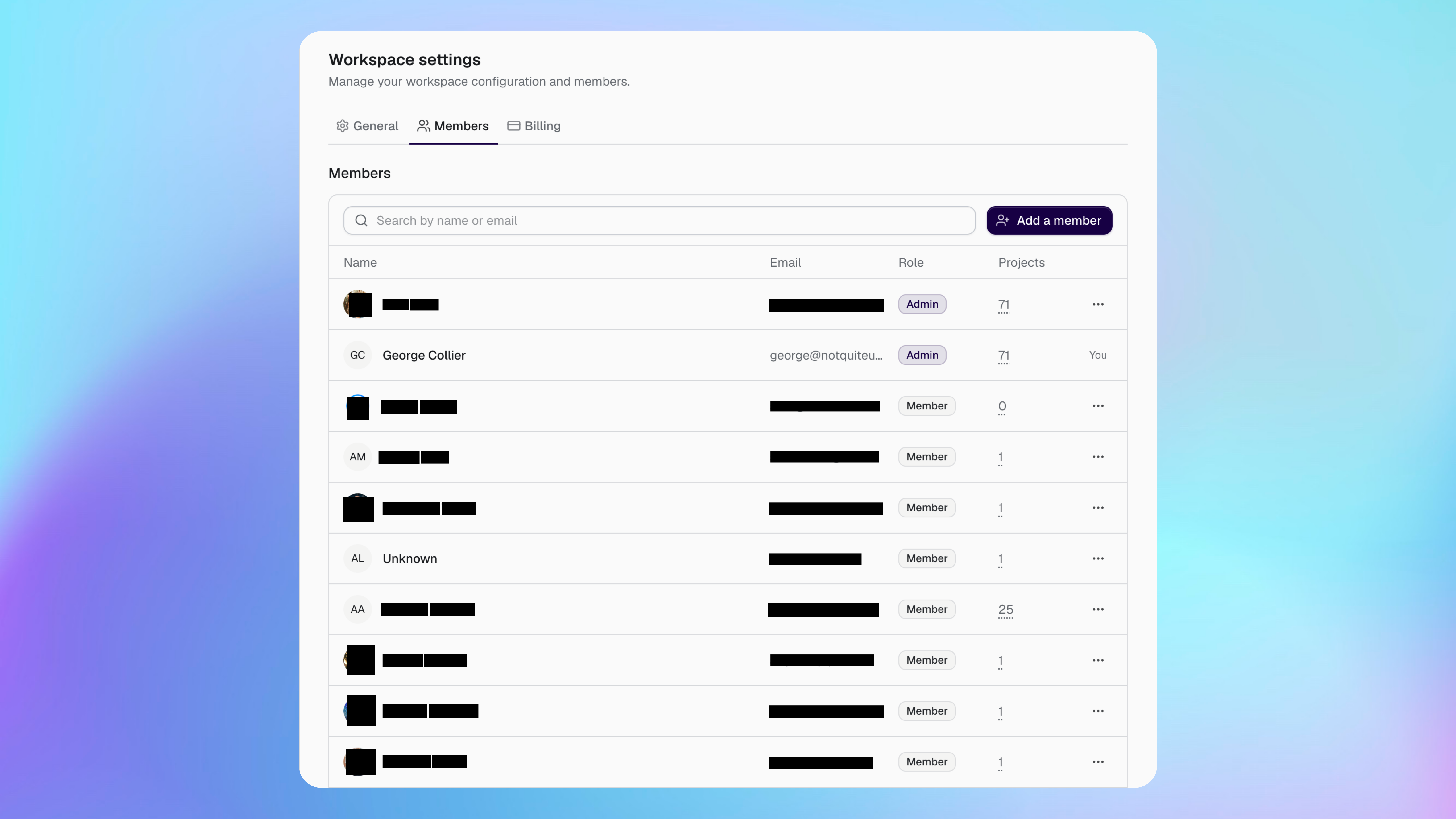Focus the Search by name or email field
1456x819 pixels.
pos(659,220)
